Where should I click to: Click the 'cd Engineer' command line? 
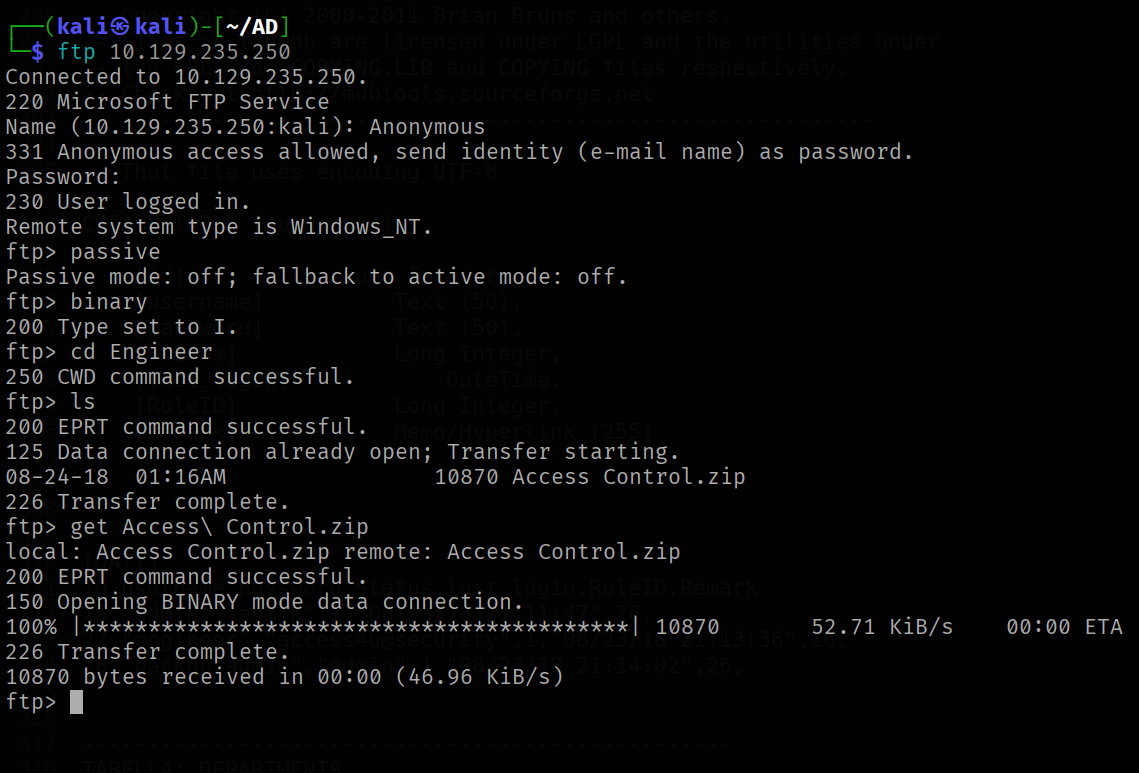point(142,352)
